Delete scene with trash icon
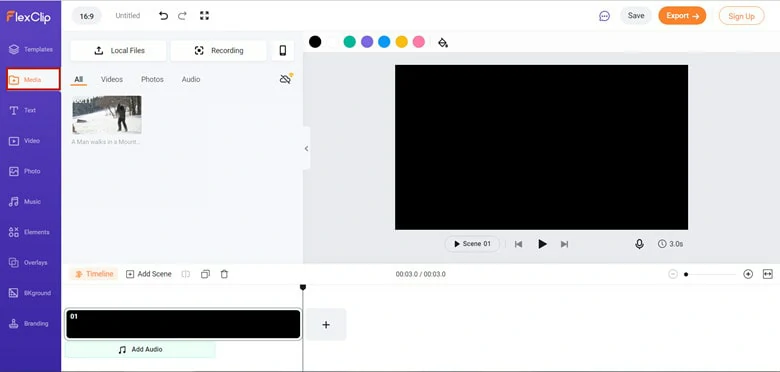Screen dimensions: 780x372 [x=224, y=274]
